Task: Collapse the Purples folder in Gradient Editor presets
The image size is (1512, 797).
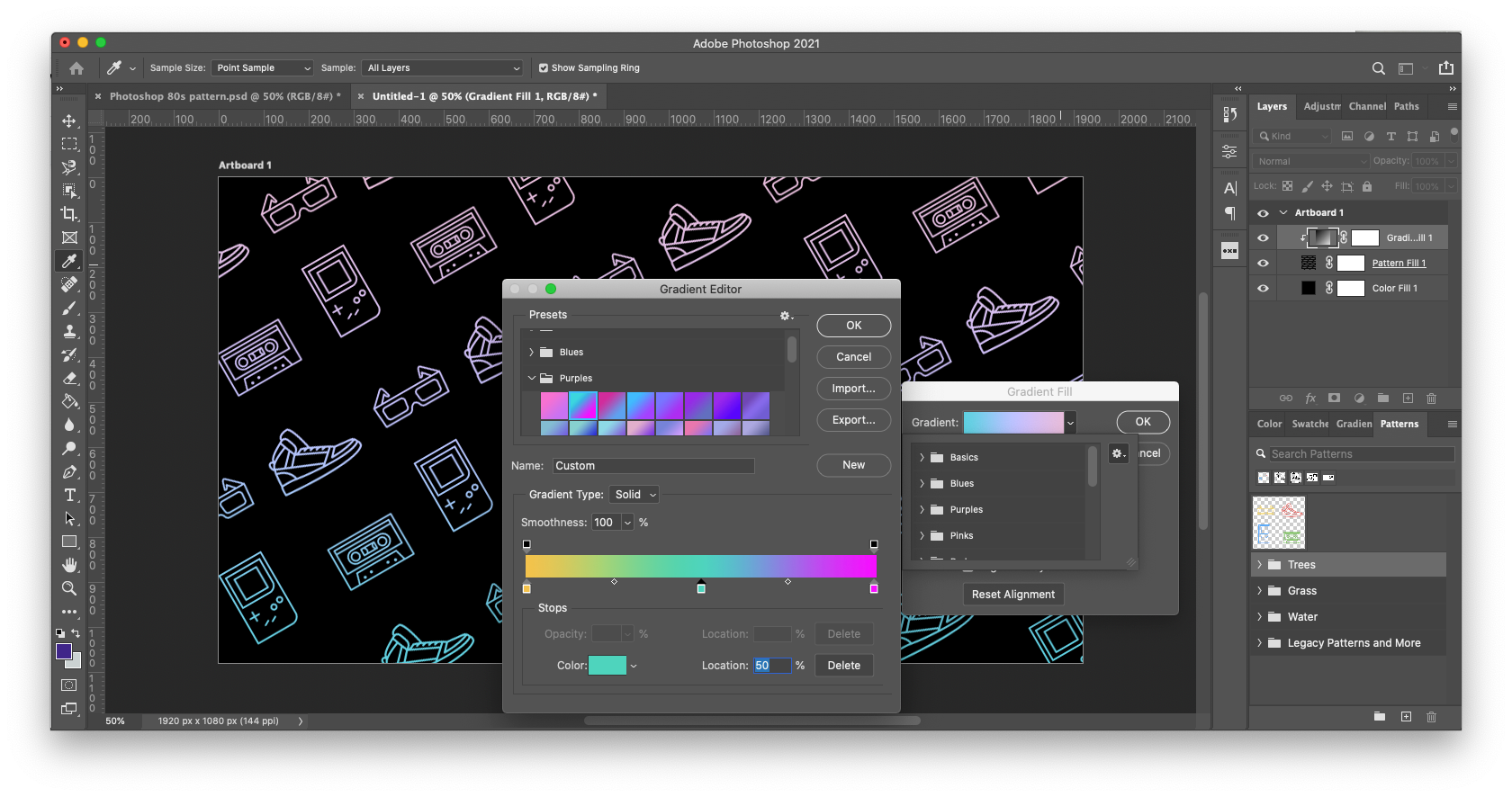Action: click(531, 379)
